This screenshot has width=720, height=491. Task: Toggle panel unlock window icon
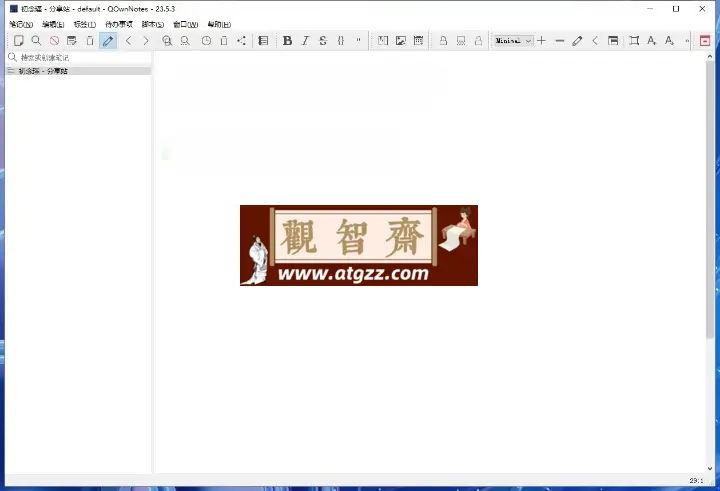[613, 41]
